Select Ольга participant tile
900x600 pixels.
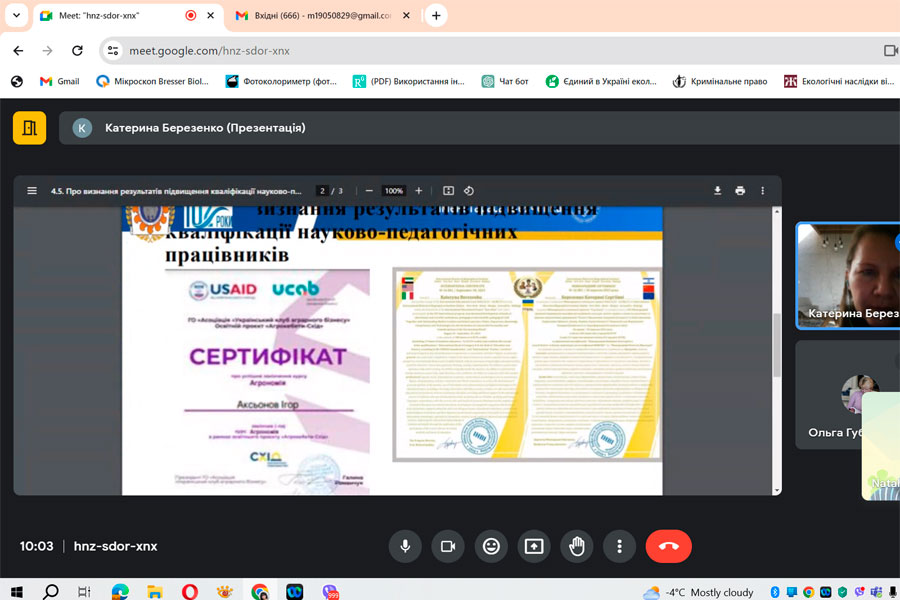[x=848, y=394]
